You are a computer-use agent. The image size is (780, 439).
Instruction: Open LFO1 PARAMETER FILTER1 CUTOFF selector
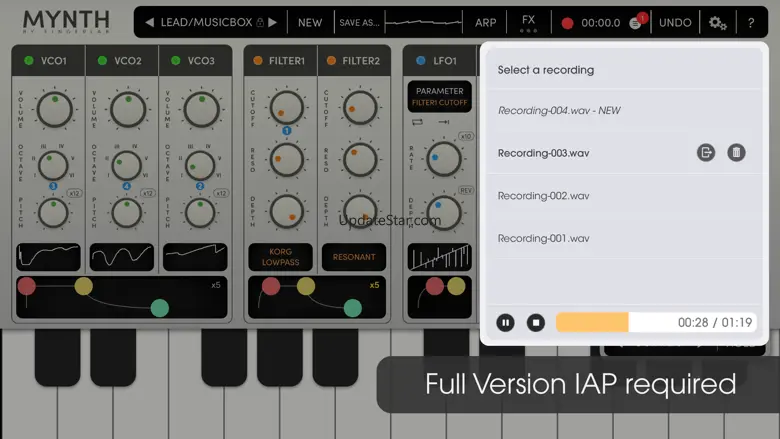tap(439, 96)
